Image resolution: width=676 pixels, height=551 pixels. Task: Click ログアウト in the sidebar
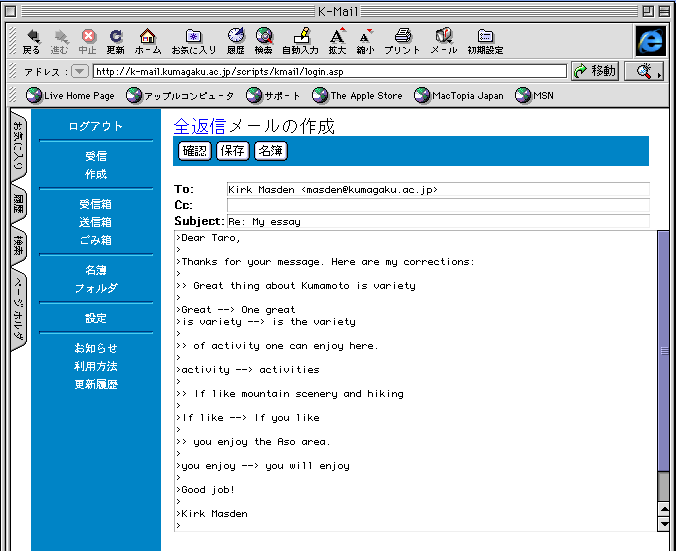coord(96,126)
